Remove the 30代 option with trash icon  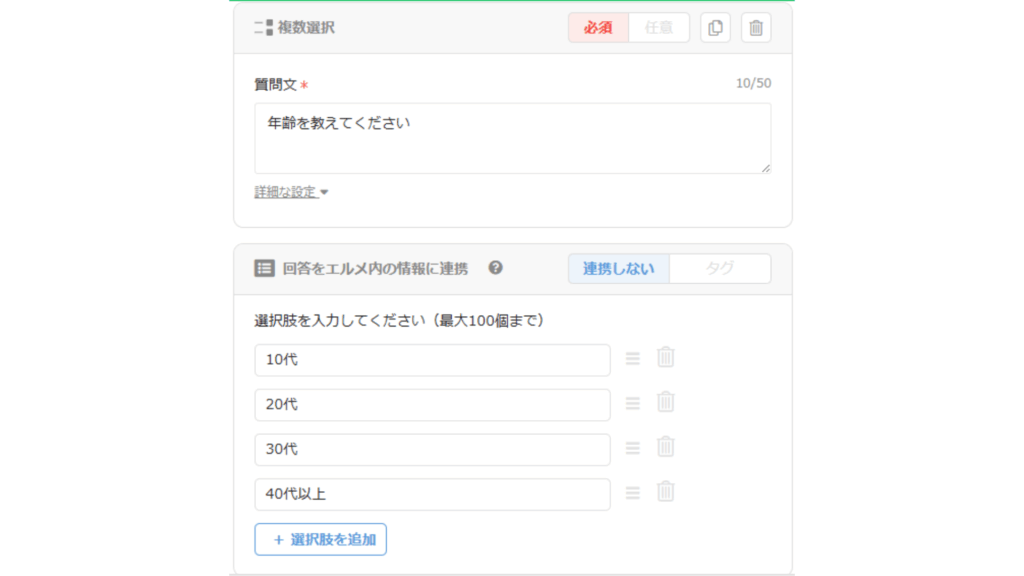(x=665, y=447)
